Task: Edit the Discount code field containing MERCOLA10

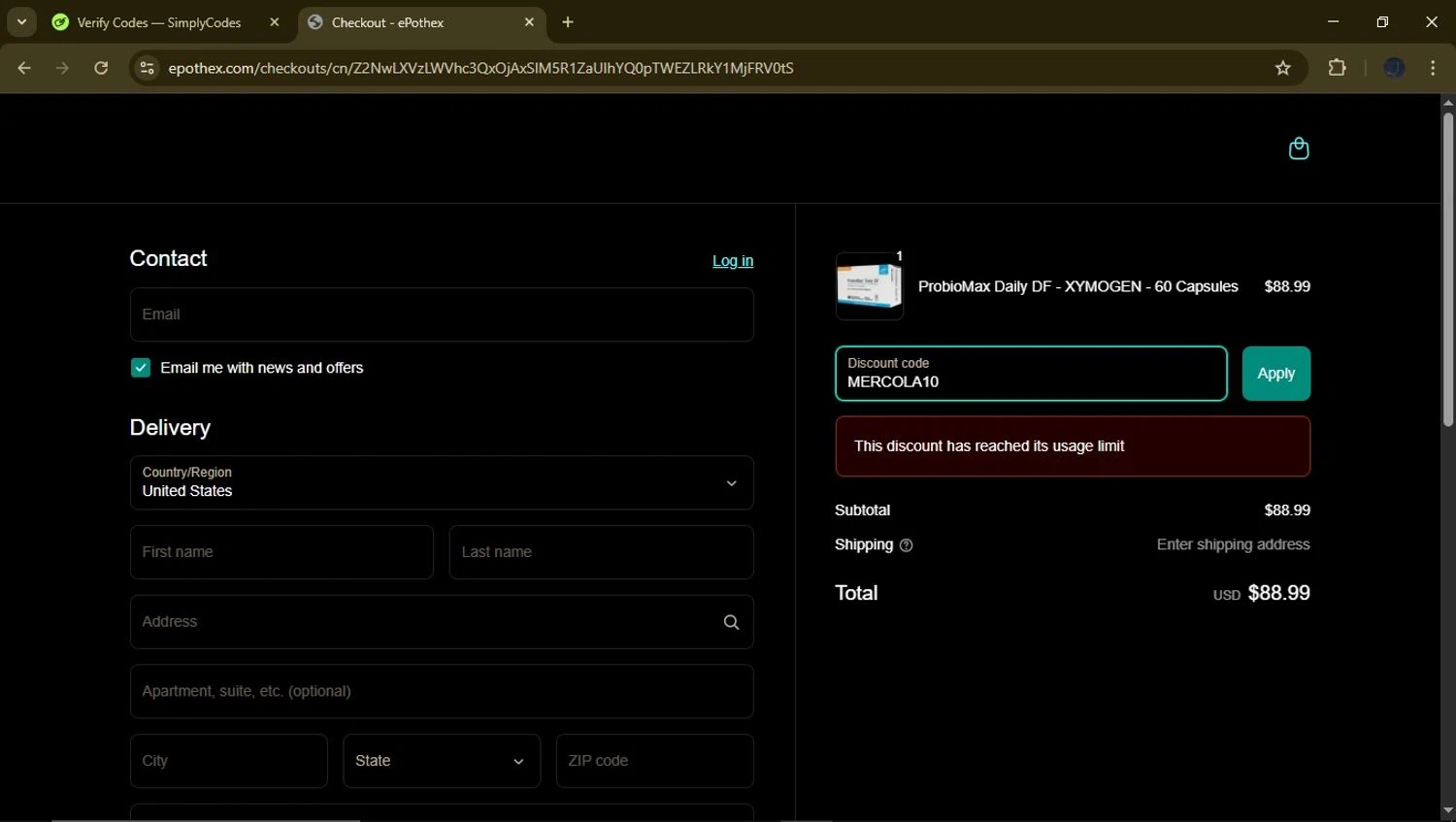Action: click(x=1031, y=374)
